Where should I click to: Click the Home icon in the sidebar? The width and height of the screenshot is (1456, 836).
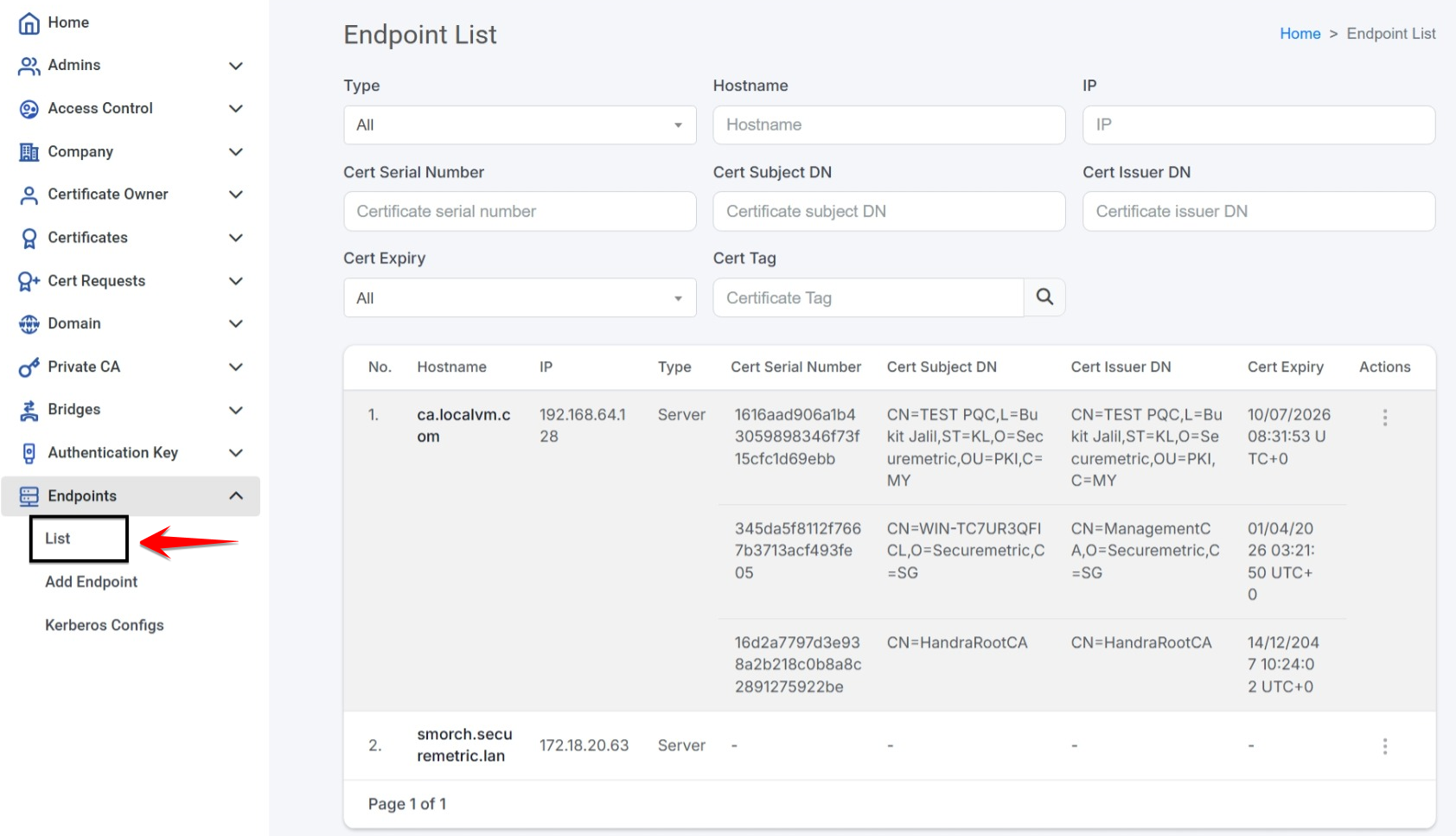click(29, 22)
